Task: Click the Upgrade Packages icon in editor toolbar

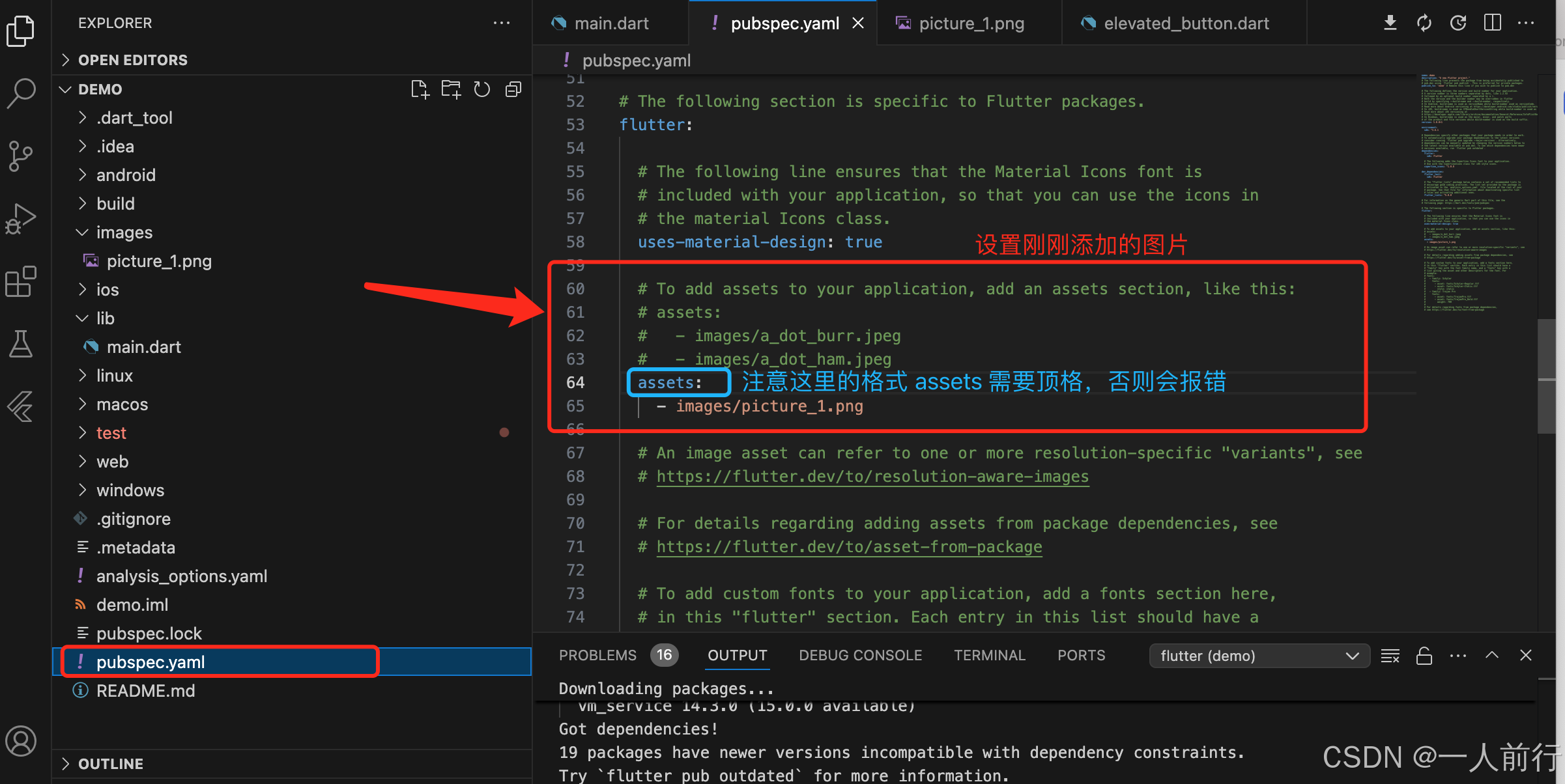Action: [x=1424, y=23]
